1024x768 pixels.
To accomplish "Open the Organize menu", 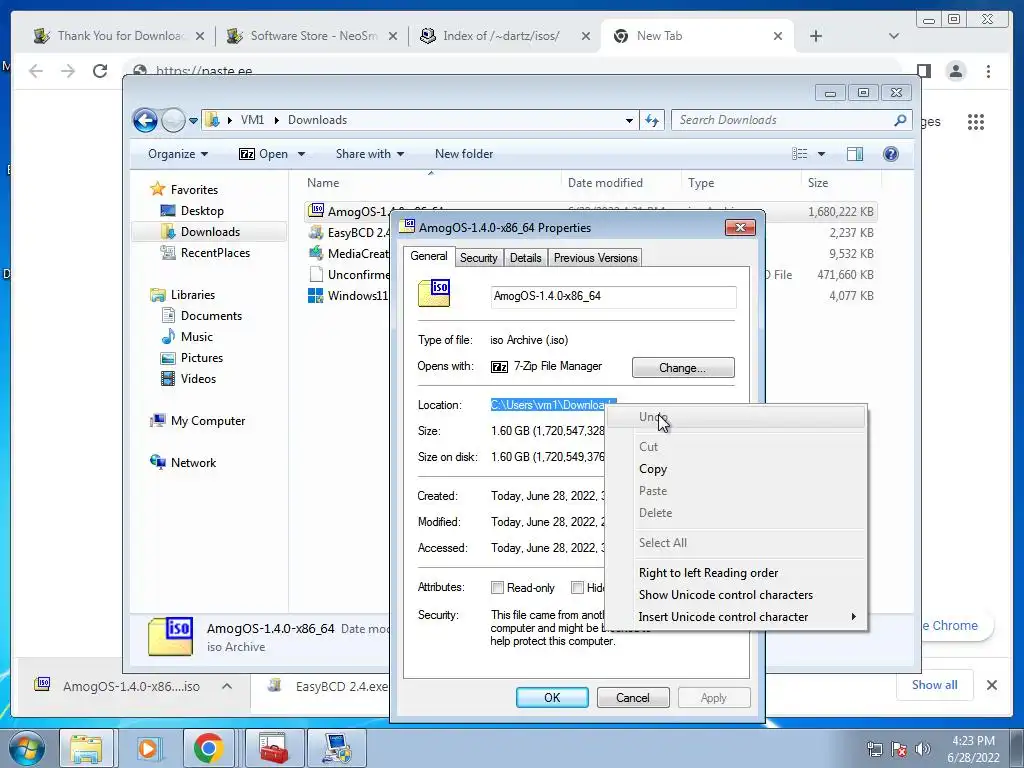I will (178, 154).
